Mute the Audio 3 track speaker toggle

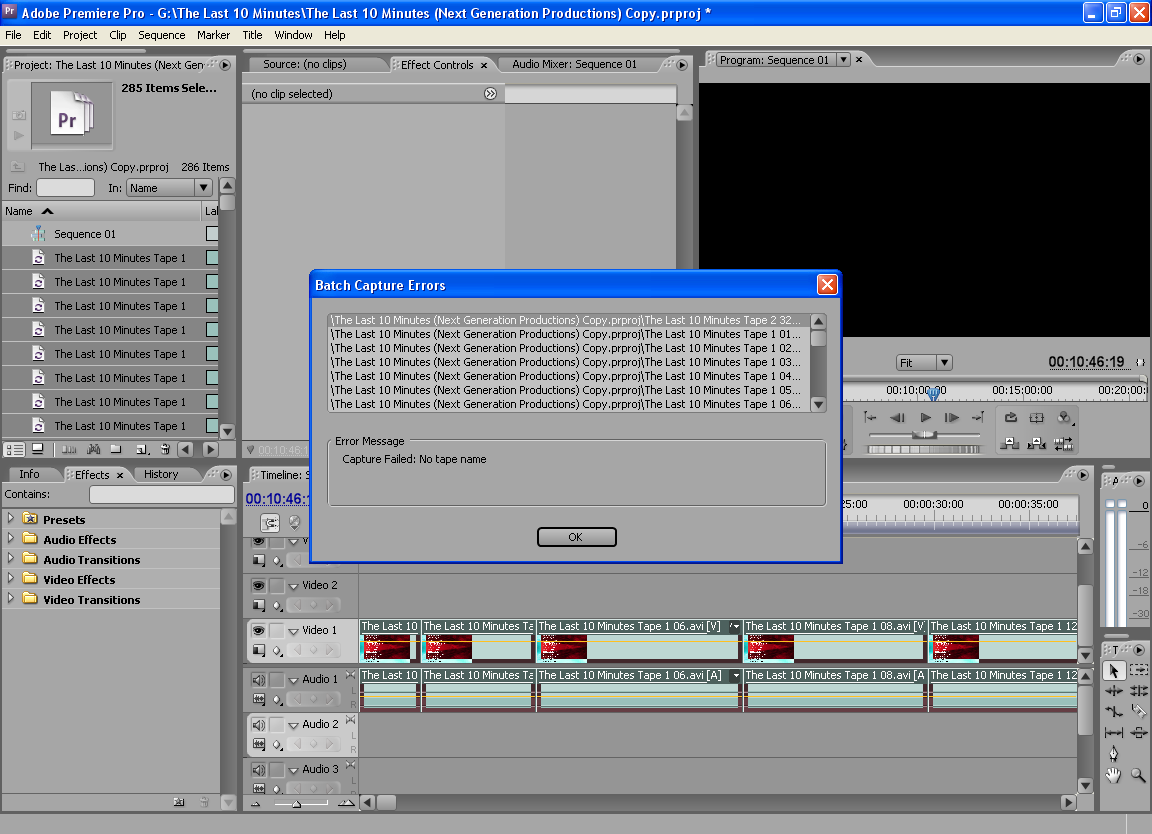(x=258, y=769)
